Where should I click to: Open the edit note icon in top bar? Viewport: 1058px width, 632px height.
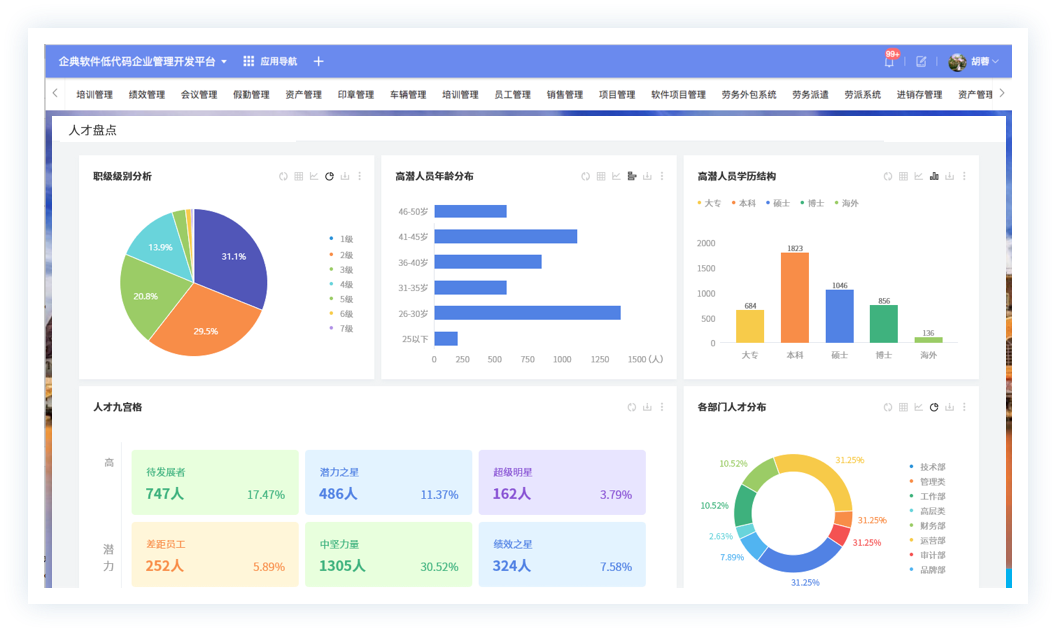point(921,61)
